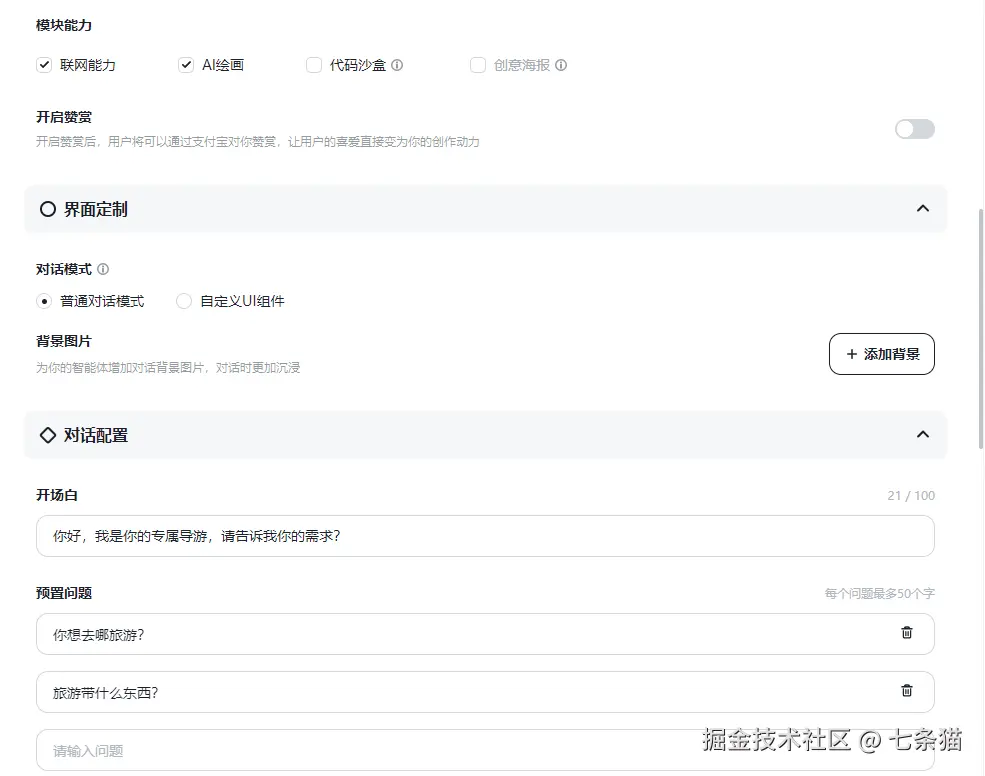
Task: Click the 预置问题 label
Action: point(64,593)
